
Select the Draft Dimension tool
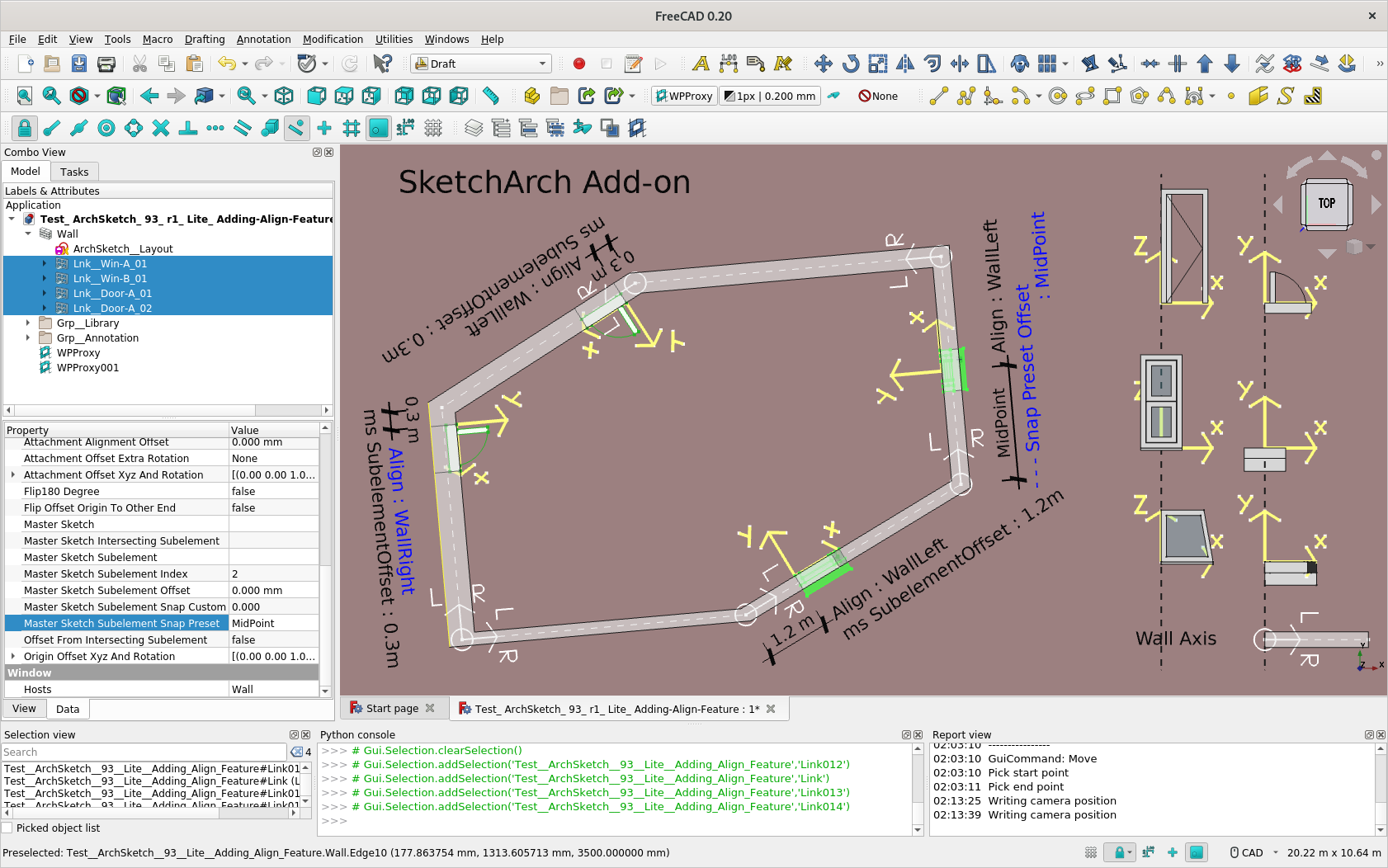[728, 64]
